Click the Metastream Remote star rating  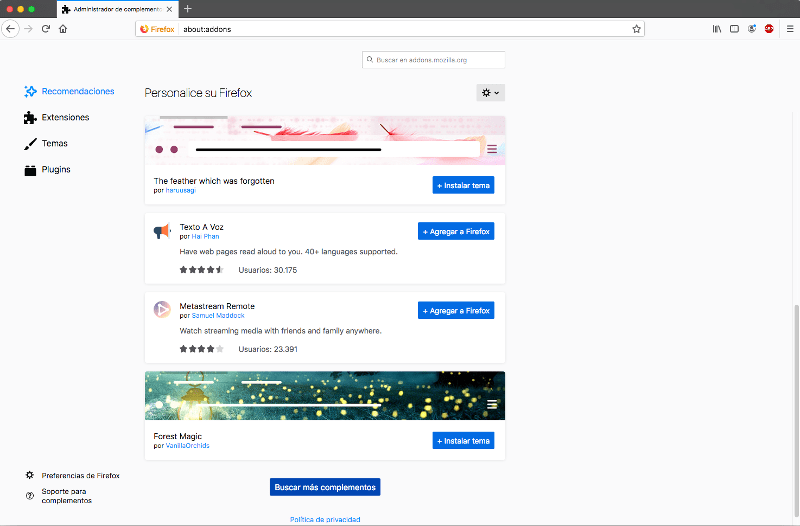coord(202,349)
